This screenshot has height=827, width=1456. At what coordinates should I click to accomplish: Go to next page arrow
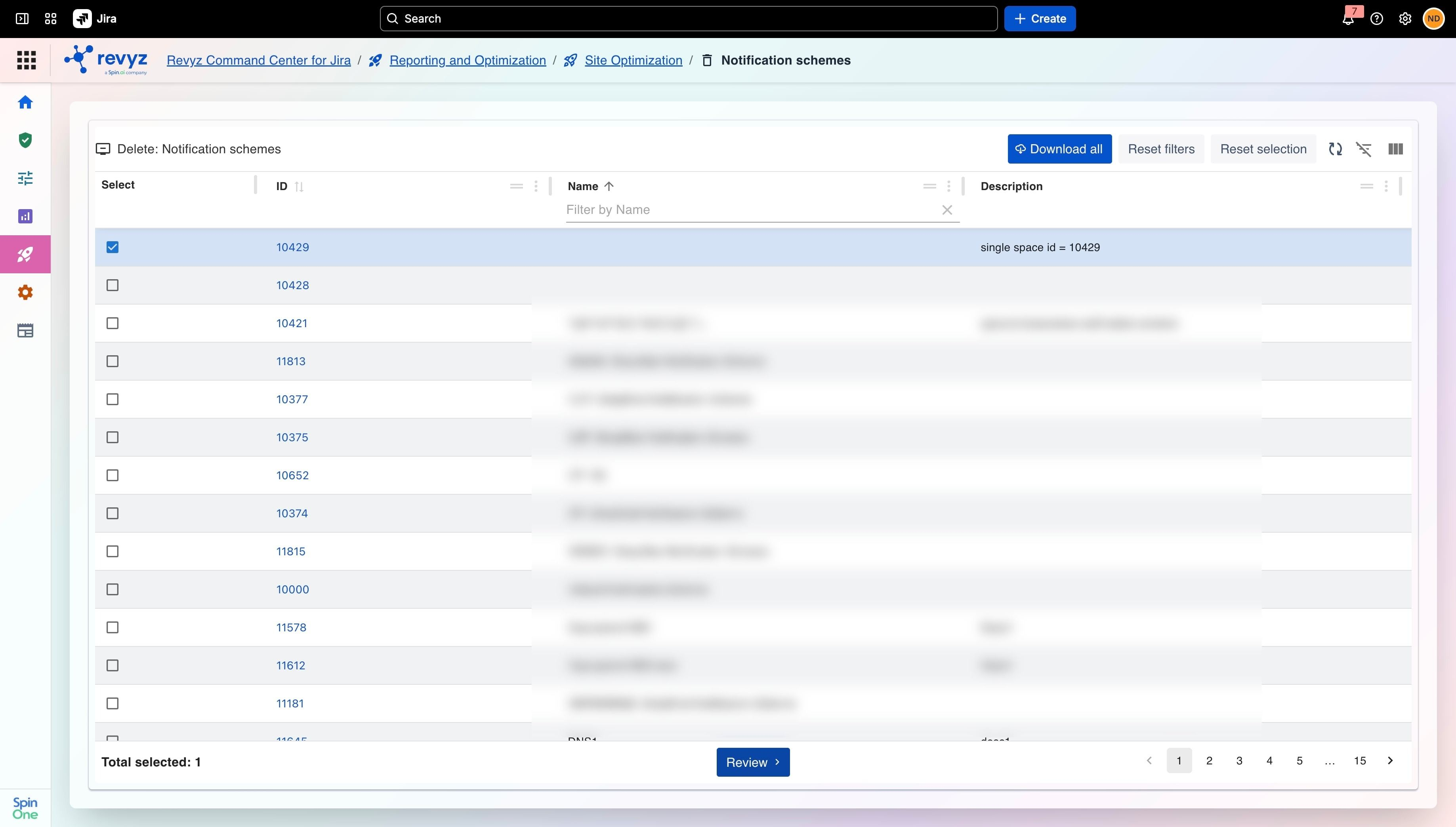[1390, 760]
